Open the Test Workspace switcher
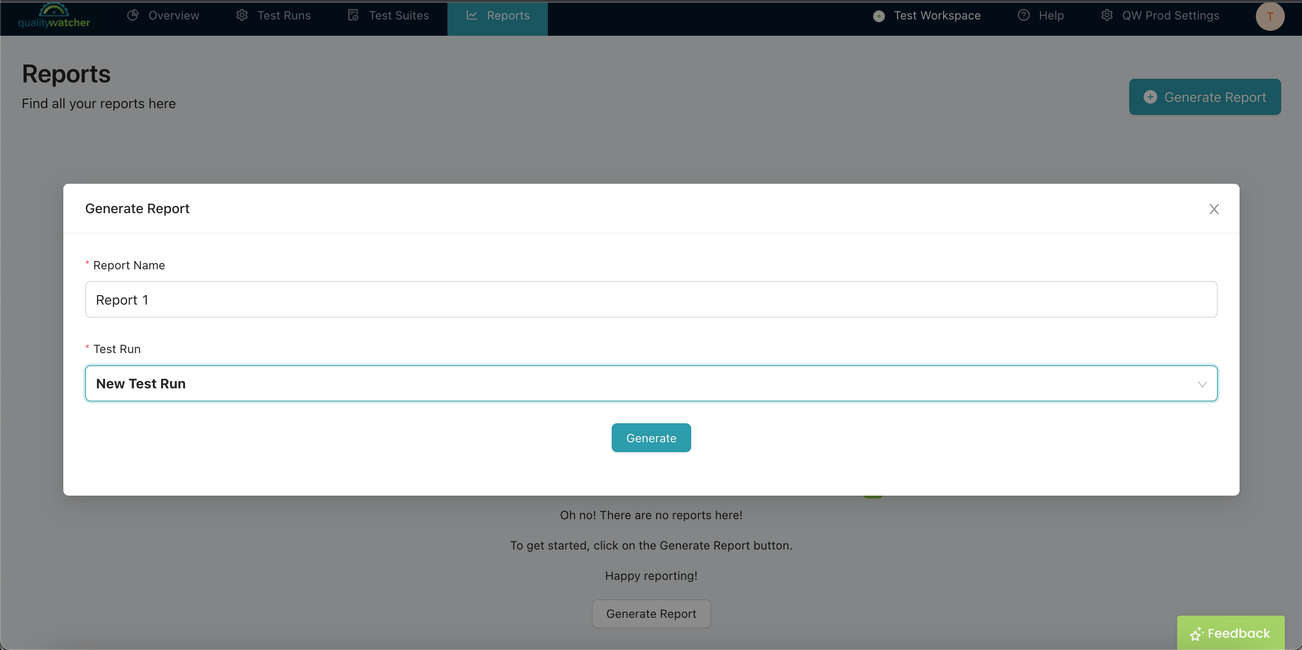This screenshot has height=650, width=1302. point(926,16)
